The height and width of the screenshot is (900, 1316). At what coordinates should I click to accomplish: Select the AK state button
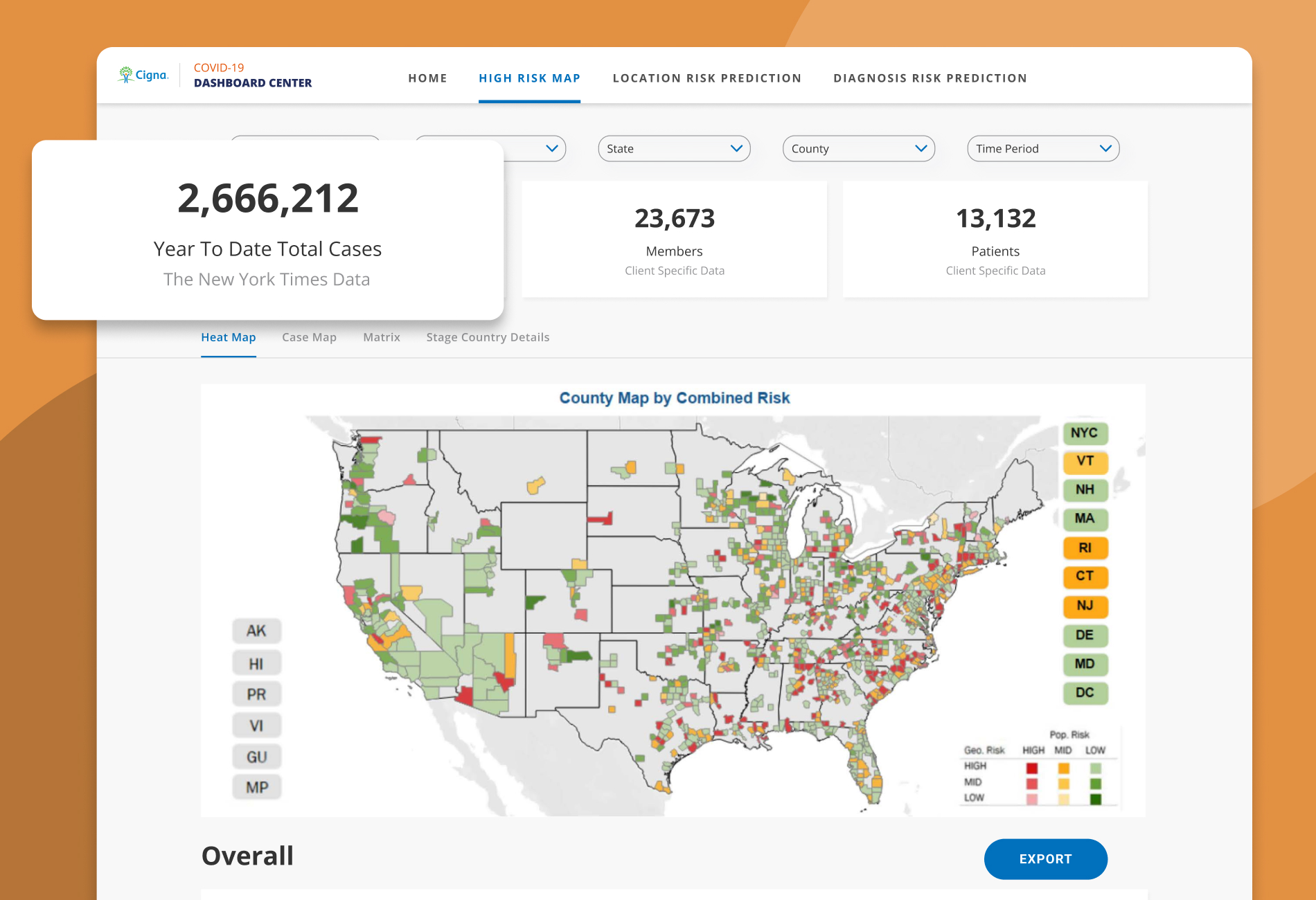256,631
